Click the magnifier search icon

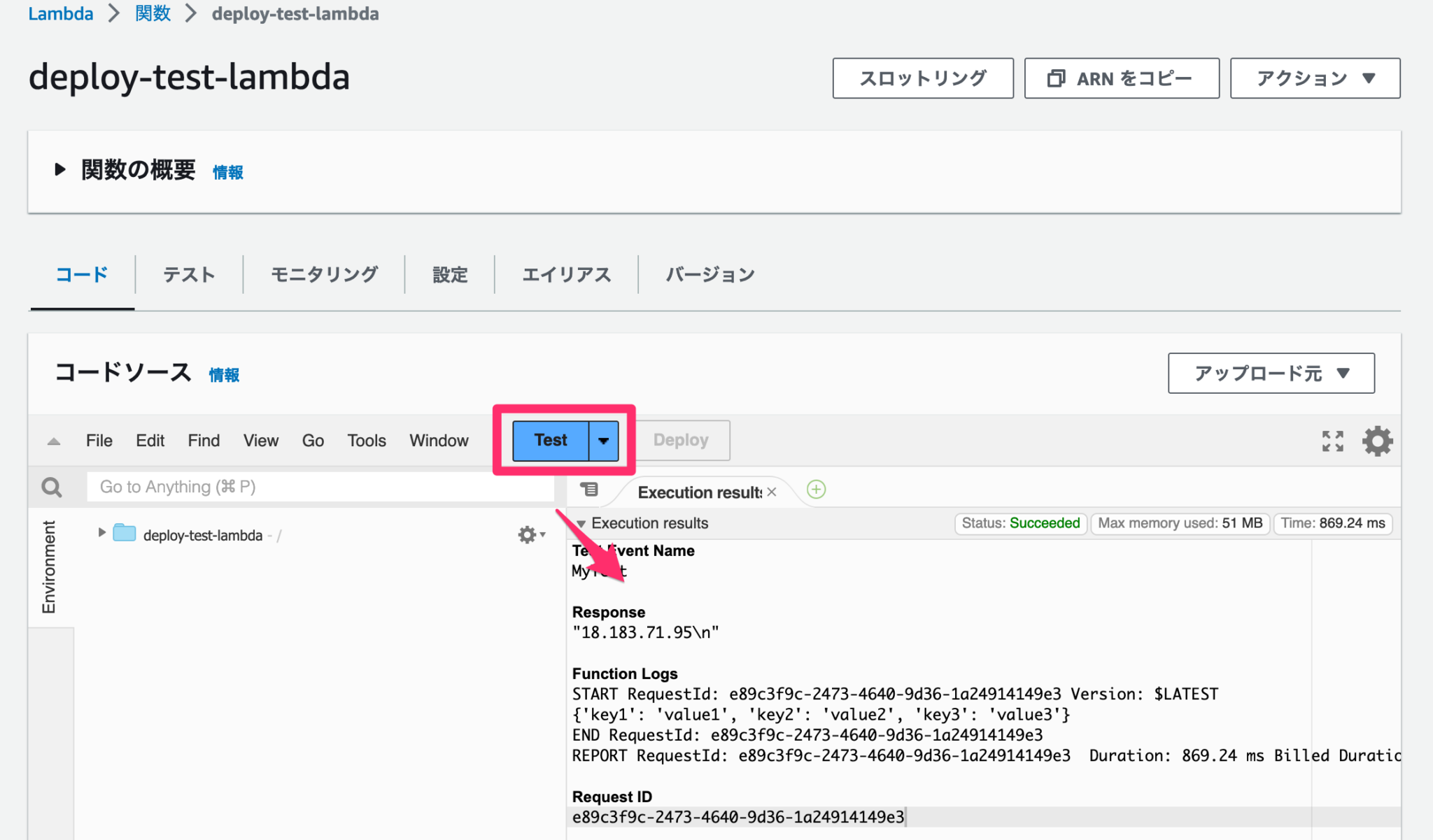point(52,487)
